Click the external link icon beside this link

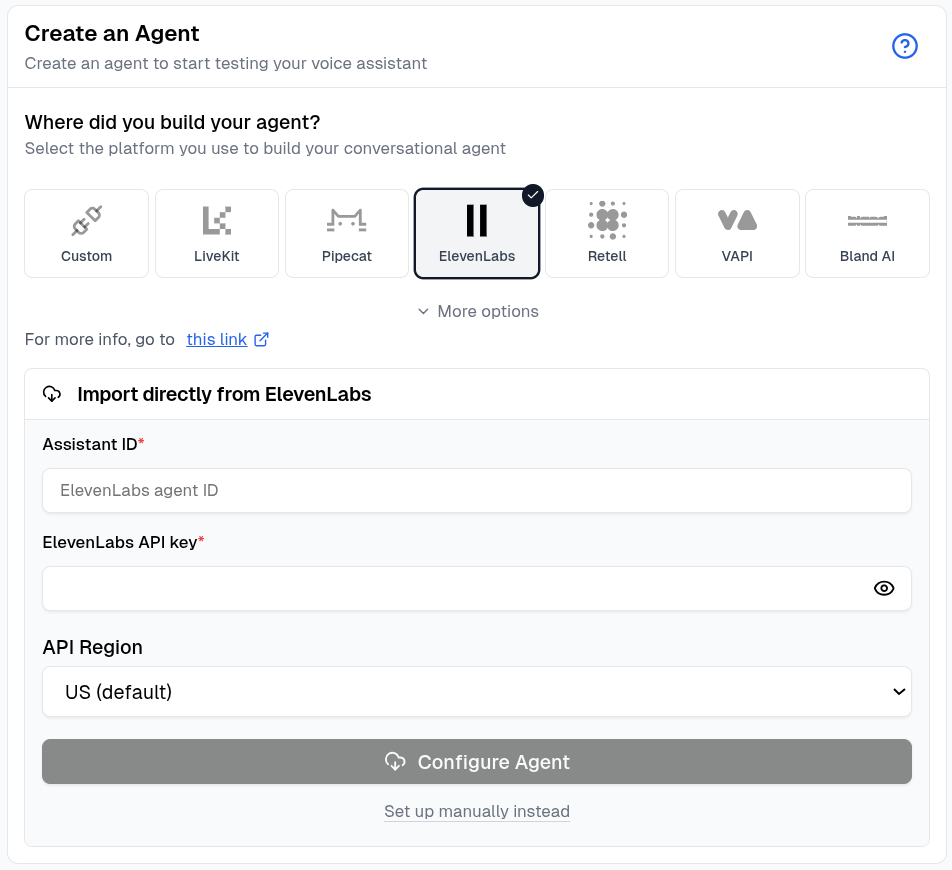pyautogui.click(x=261, y=339)
